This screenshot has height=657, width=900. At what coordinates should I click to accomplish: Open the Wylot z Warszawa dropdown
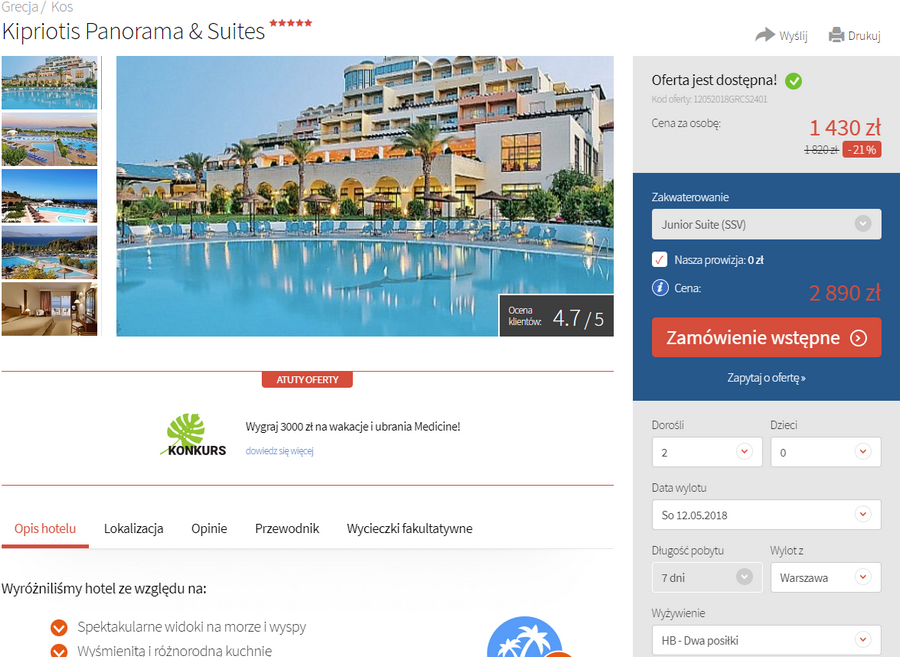click(825, 577)
